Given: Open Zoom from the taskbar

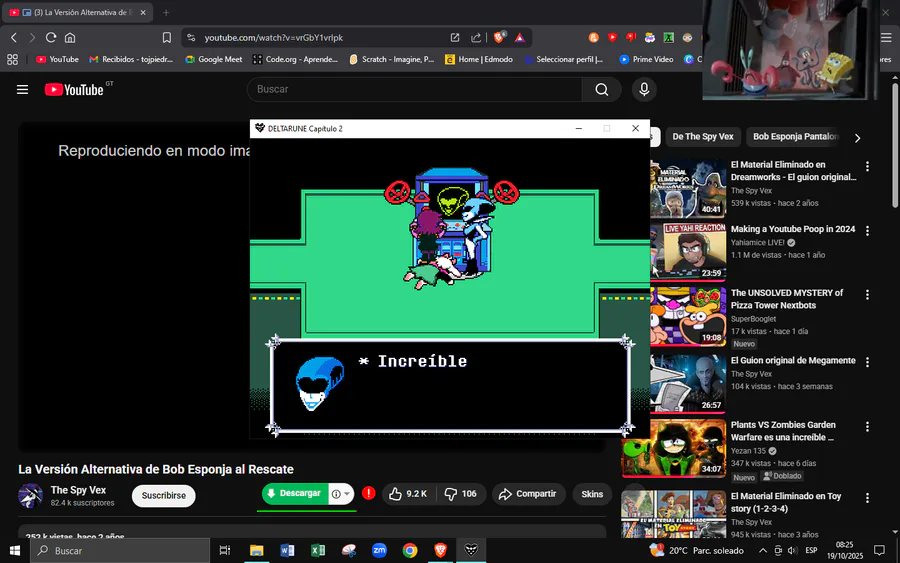Looking at the screenshot, I should [x=379, y=550].
